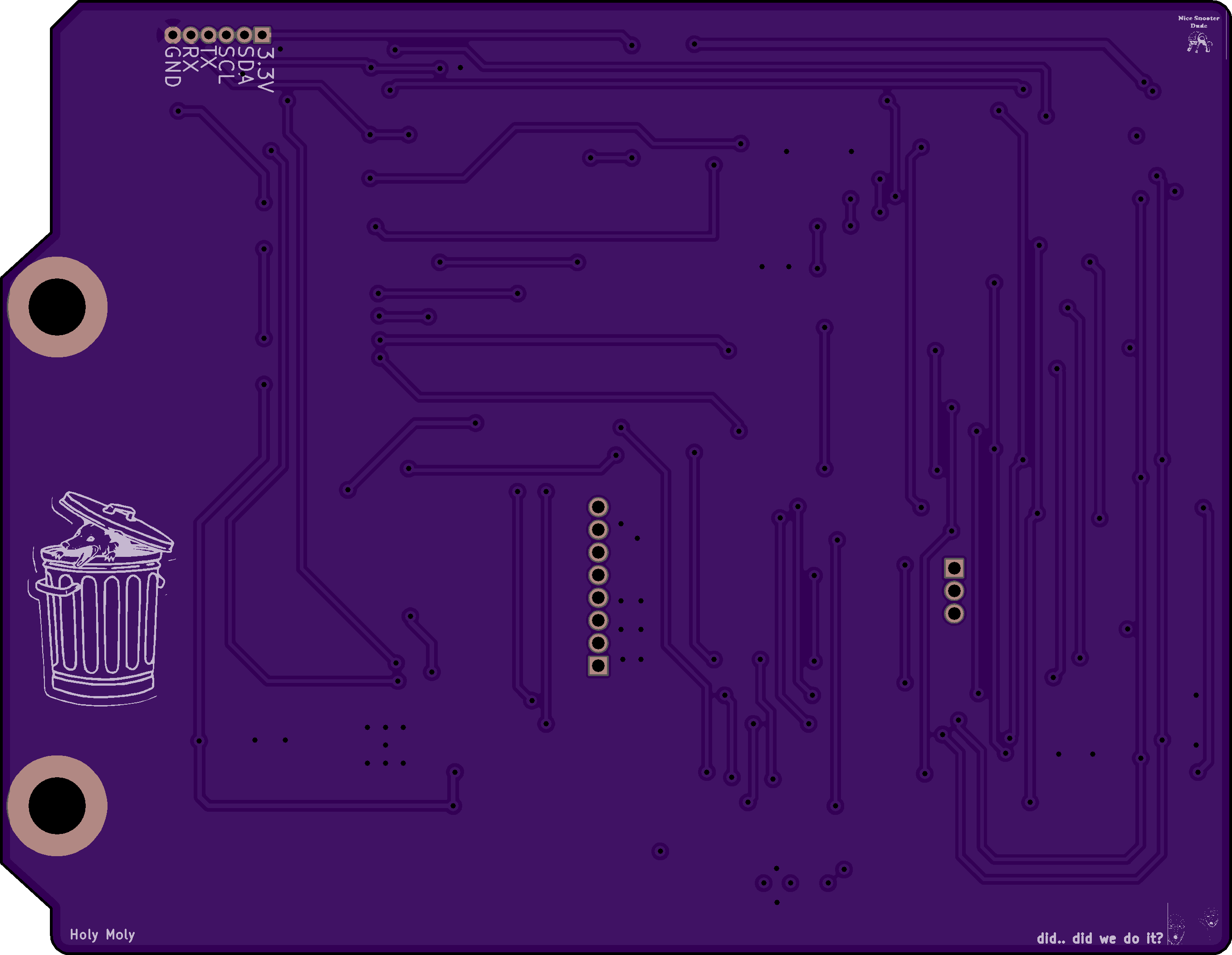
Task: Click the square pad of the 3-pin header
Action: coord(954,568)
